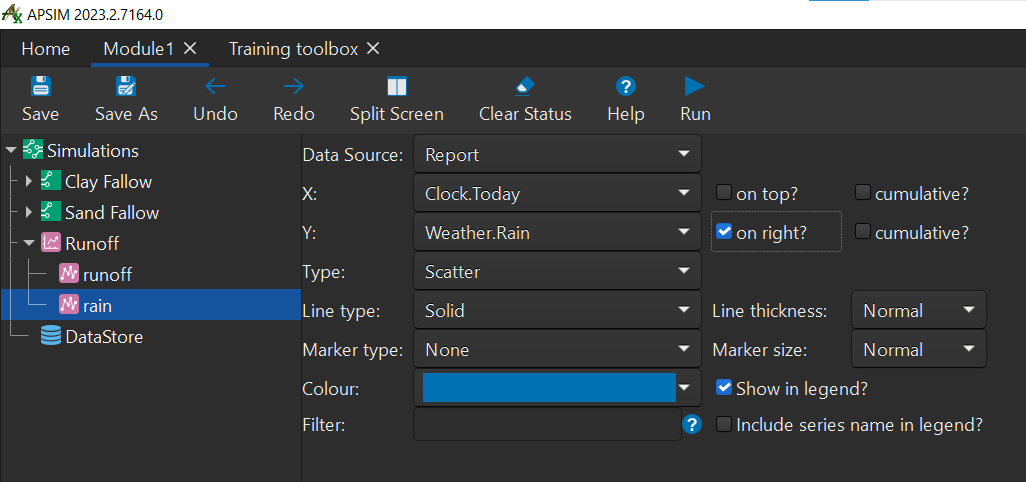
Task: Collapse the Runoff graph node
Action: (28, 243)
